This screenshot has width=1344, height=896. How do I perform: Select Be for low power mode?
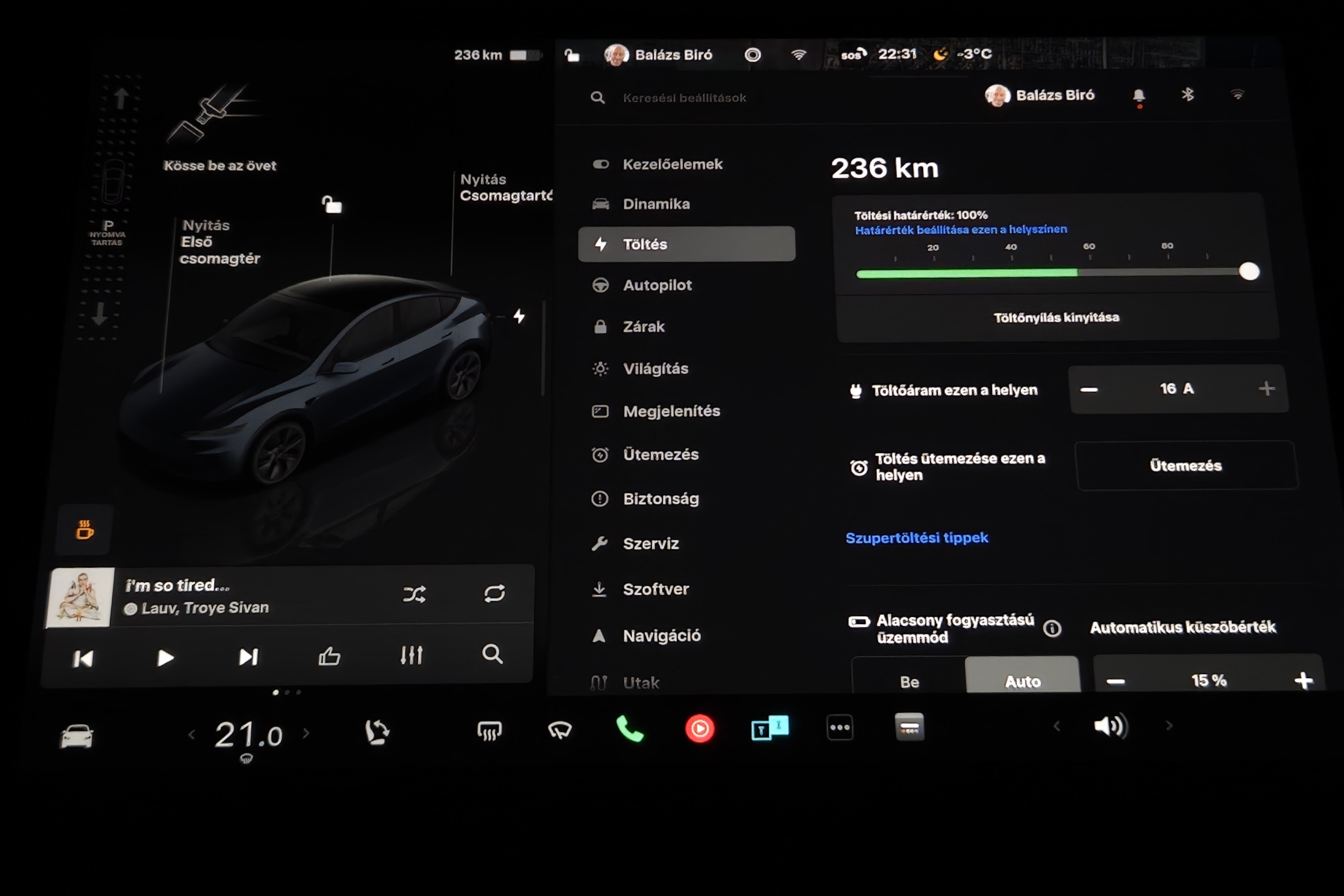point(909,681)
